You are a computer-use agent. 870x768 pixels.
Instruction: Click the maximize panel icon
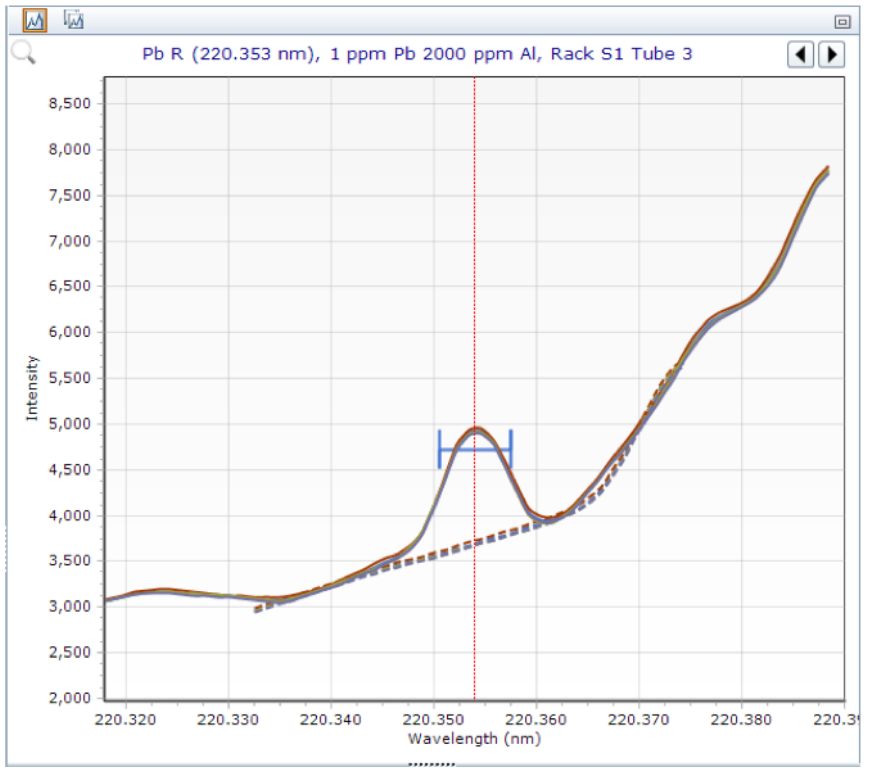(x=842, y=22)
